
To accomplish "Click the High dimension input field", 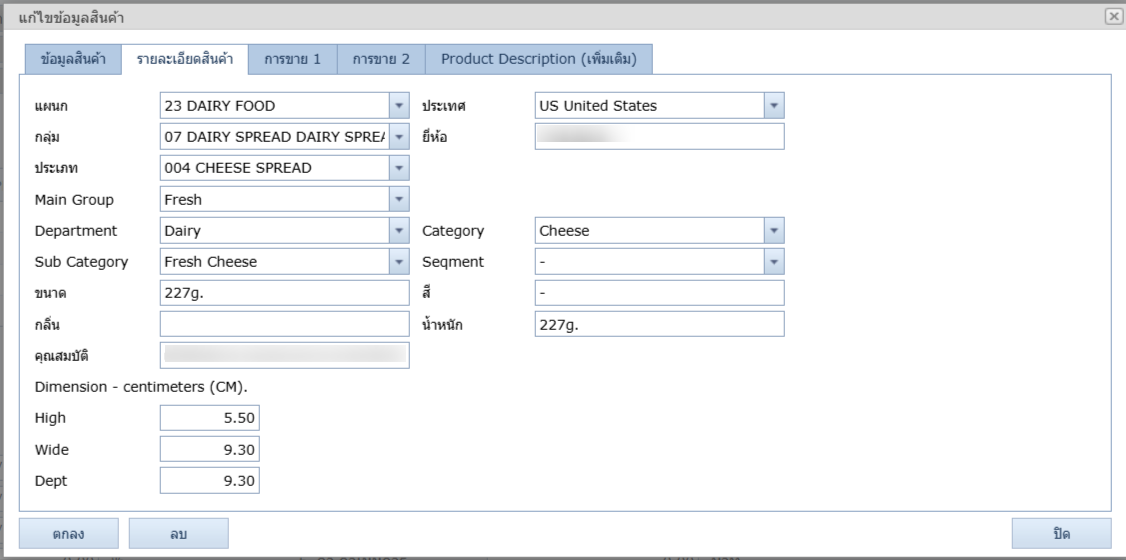I will tap(209, 418).
